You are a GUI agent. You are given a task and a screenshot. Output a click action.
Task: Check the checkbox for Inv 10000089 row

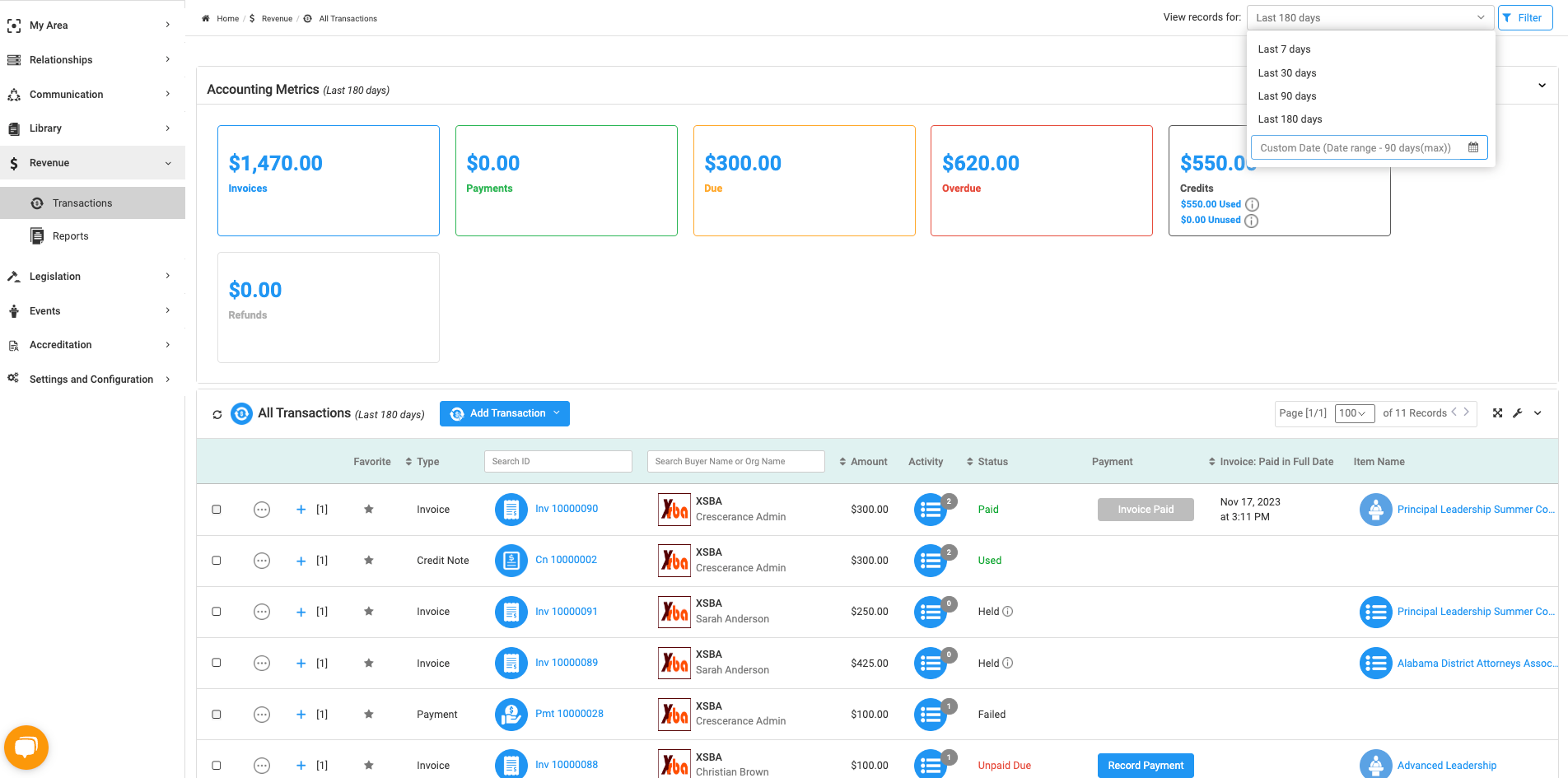coord(217,663)
